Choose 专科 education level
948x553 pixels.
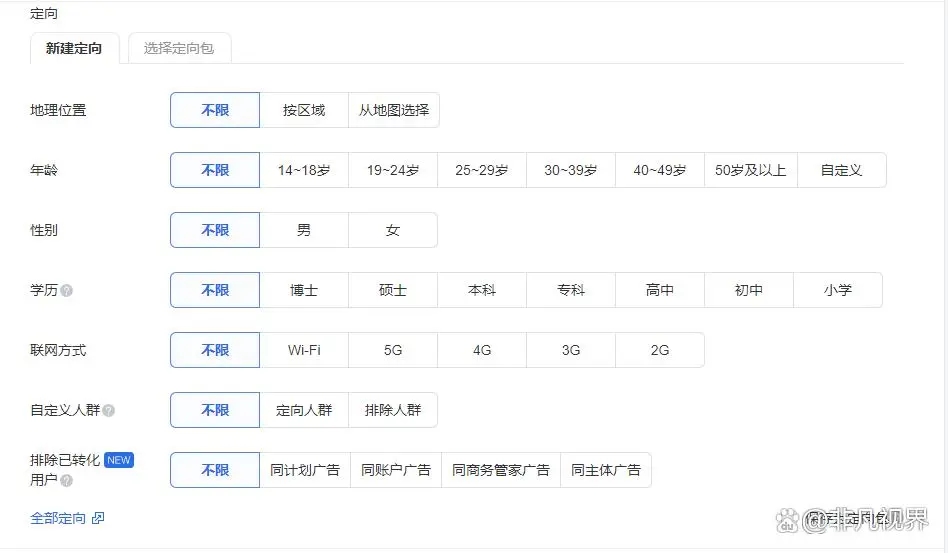coord(571,290)
